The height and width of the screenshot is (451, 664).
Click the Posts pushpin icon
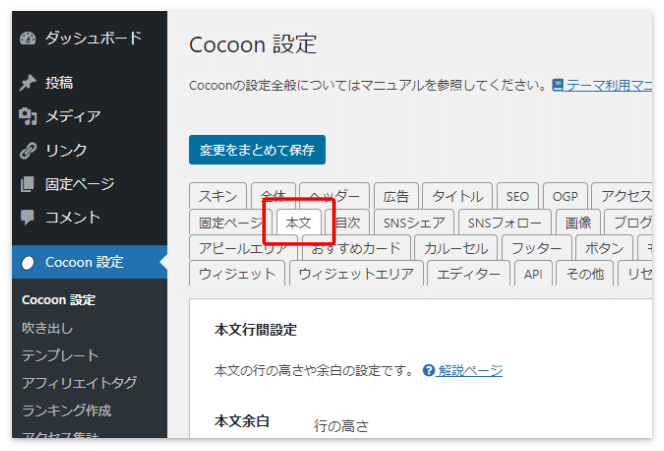point(28,83)
